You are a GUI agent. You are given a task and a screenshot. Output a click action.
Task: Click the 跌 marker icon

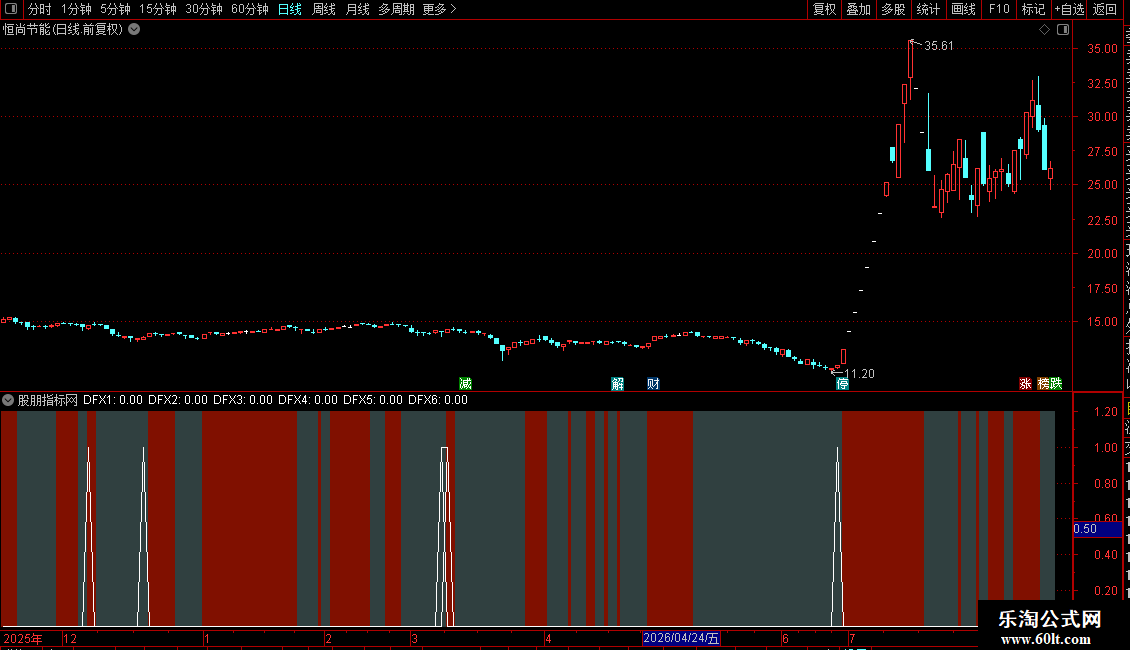[x=1056, y=383]
